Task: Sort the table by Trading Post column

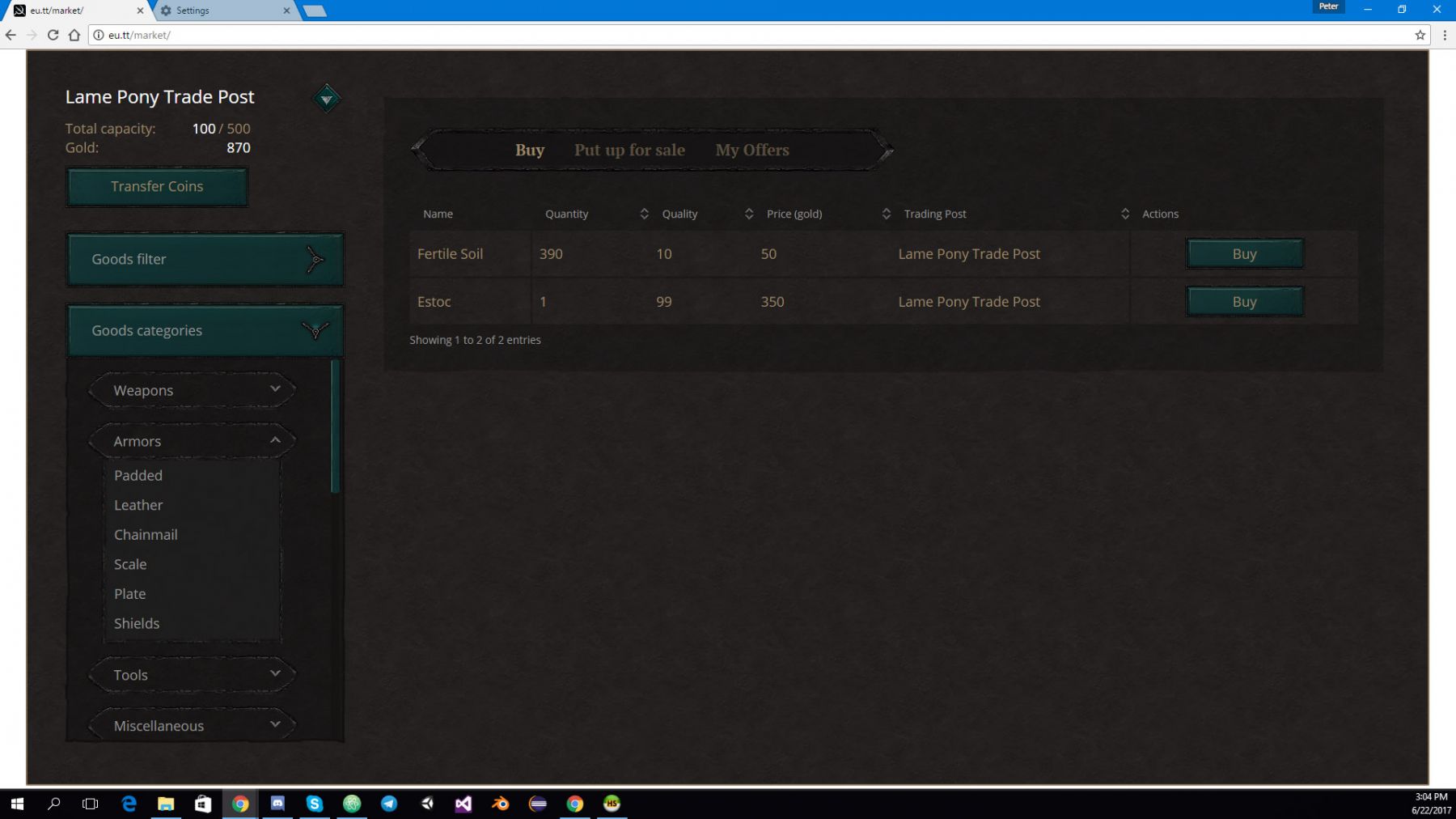Action: [x=1124, y=214]
